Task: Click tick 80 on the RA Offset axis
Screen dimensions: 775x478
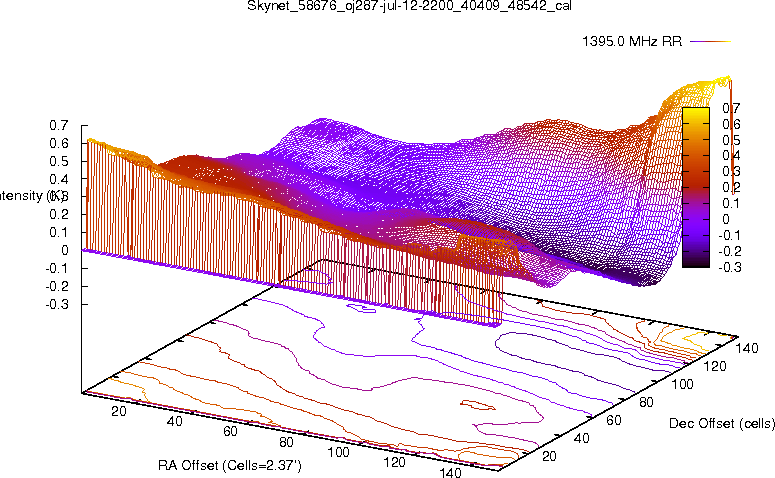Action: point(287,442)
